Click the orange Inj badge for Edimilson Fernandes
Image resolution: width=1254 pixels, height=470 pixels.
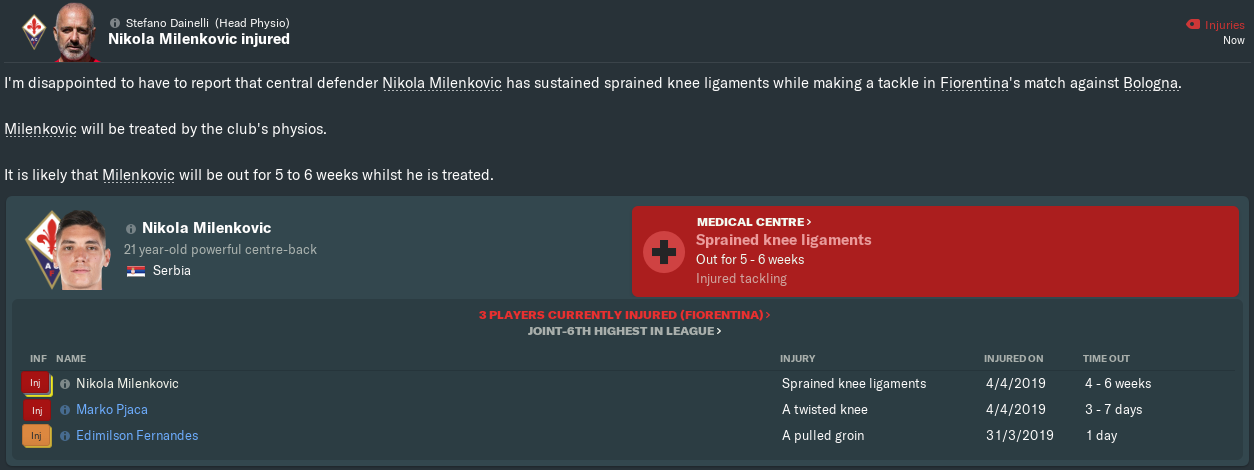click(x=36, y=436)
